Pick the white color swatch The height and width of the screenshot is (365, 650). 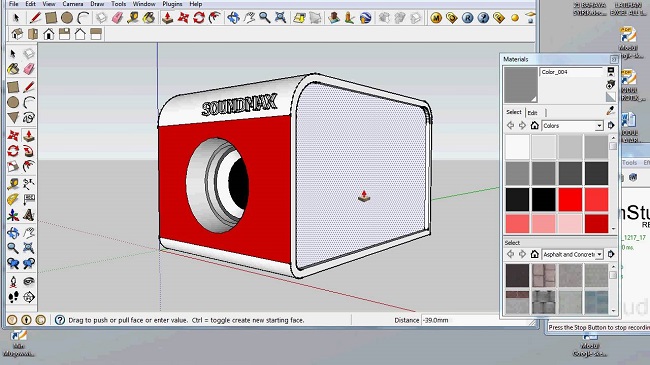coord(517,147)
